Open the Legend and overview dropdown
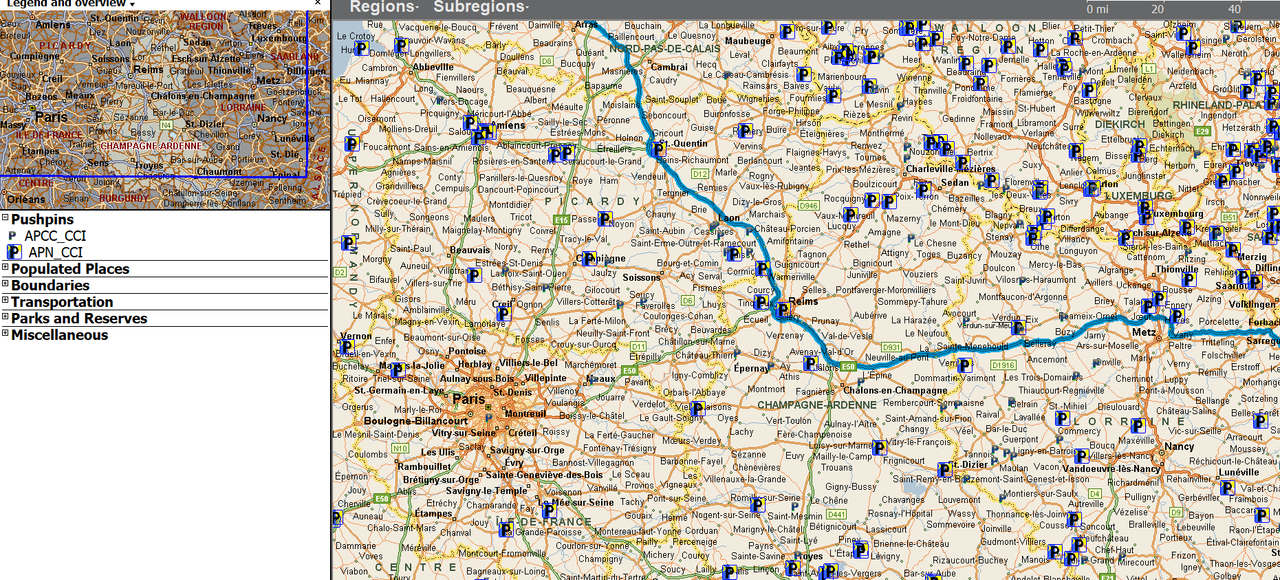The width and height of the screenshot is (1280, 580). point(71,4)
